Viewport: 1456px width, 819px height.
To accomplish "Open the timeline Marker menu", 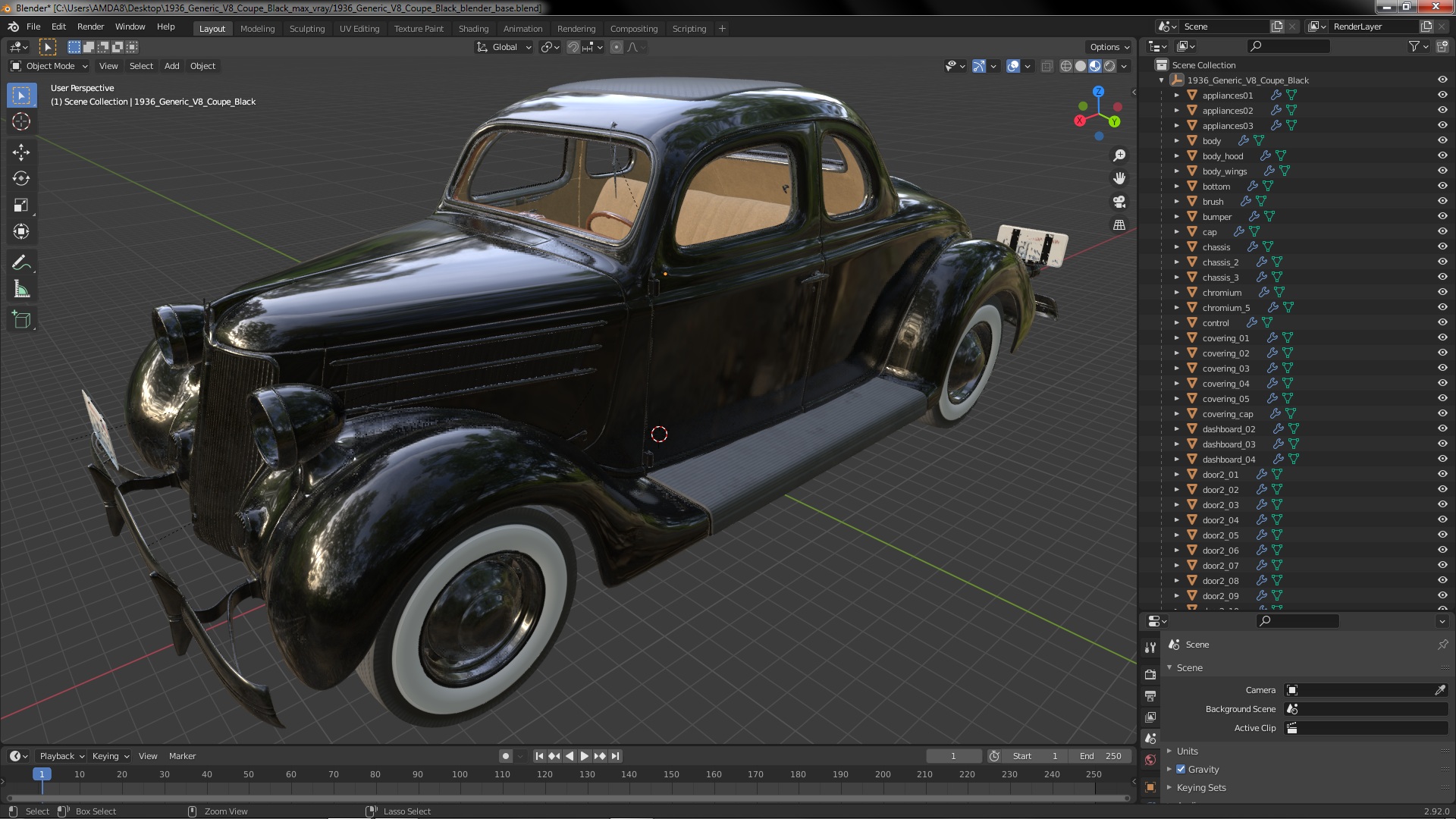I will coord(182,756).
